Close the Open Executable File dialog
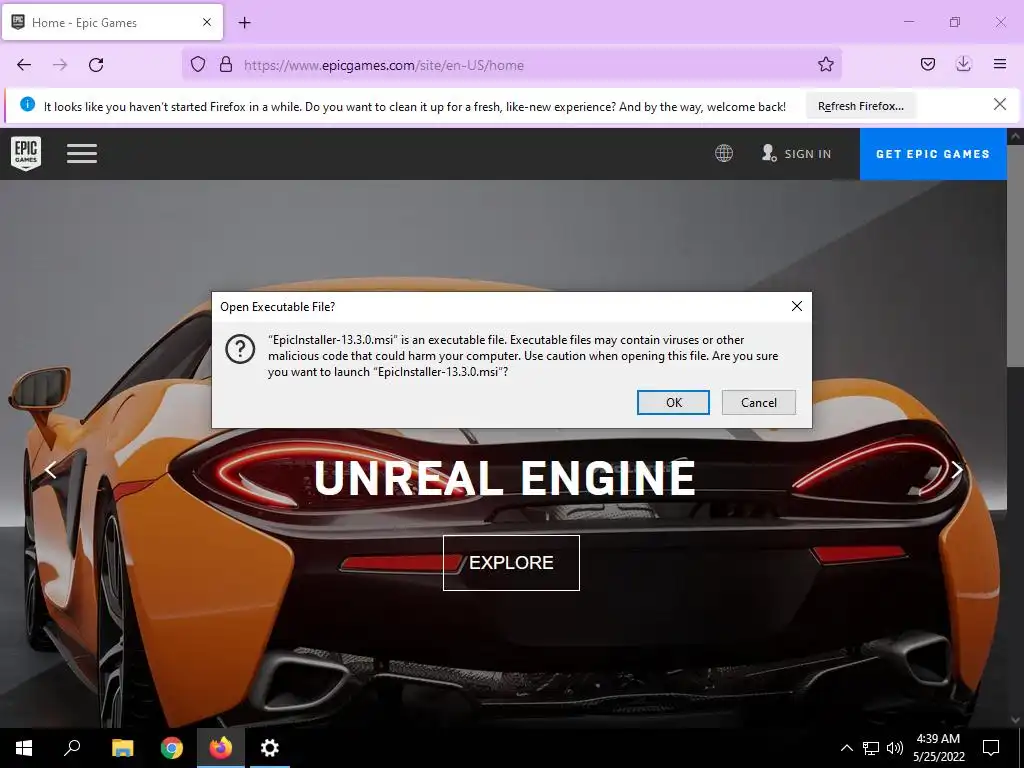The image size is (1024, 768). (797, 306)
